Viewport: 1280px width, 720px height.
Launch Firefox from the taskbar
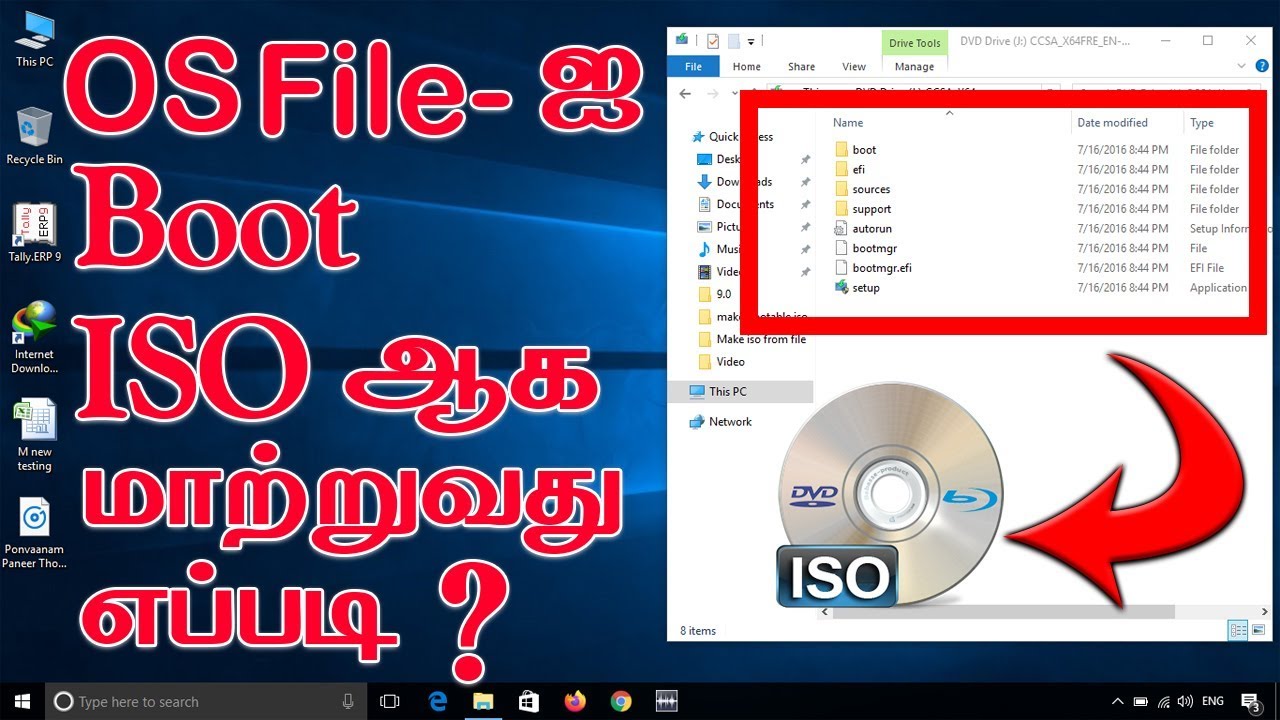tap(575, 702)
